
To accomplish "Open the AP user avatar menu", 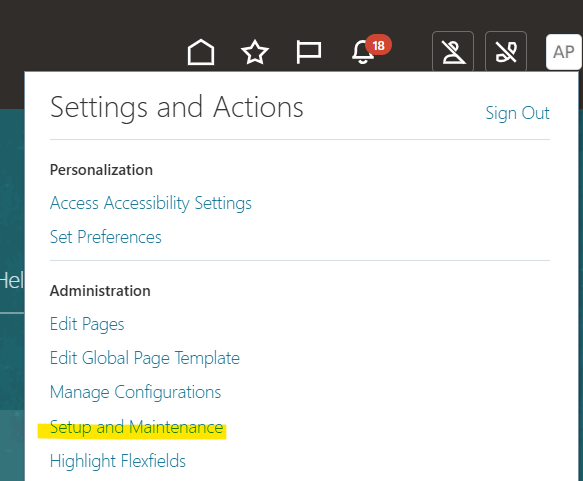I will [x=563, y=52].
